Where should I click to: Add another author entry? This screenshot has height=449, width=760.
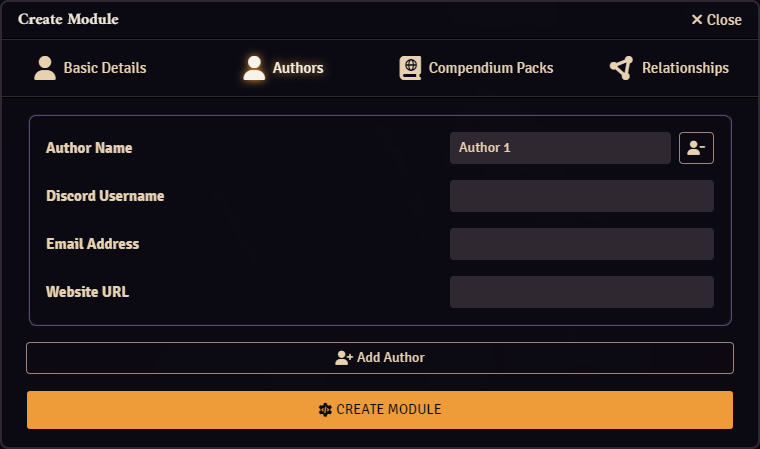[380, 358]
